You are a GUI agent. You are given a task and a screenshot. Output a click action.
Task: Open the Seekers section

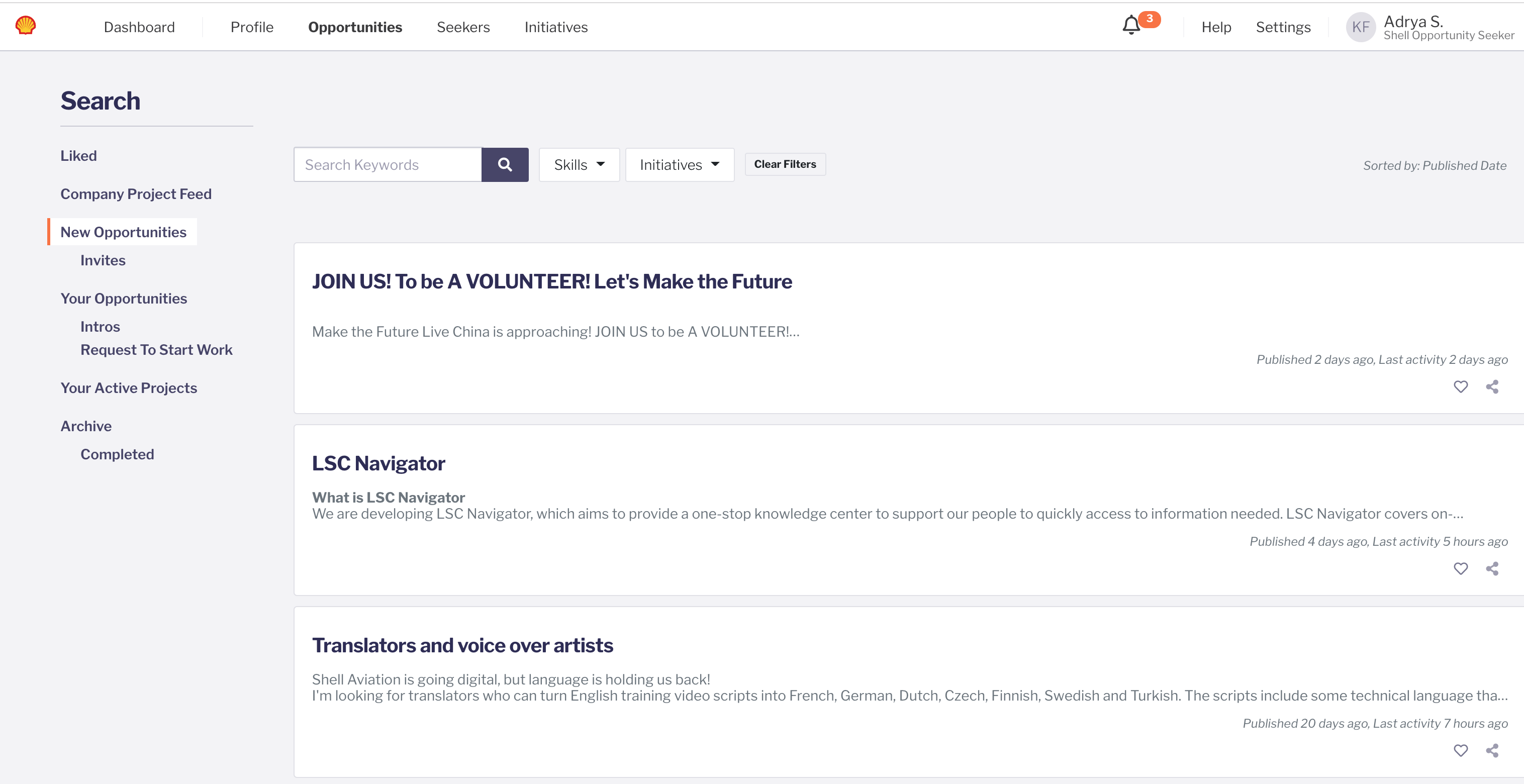(x=463, y=27)
